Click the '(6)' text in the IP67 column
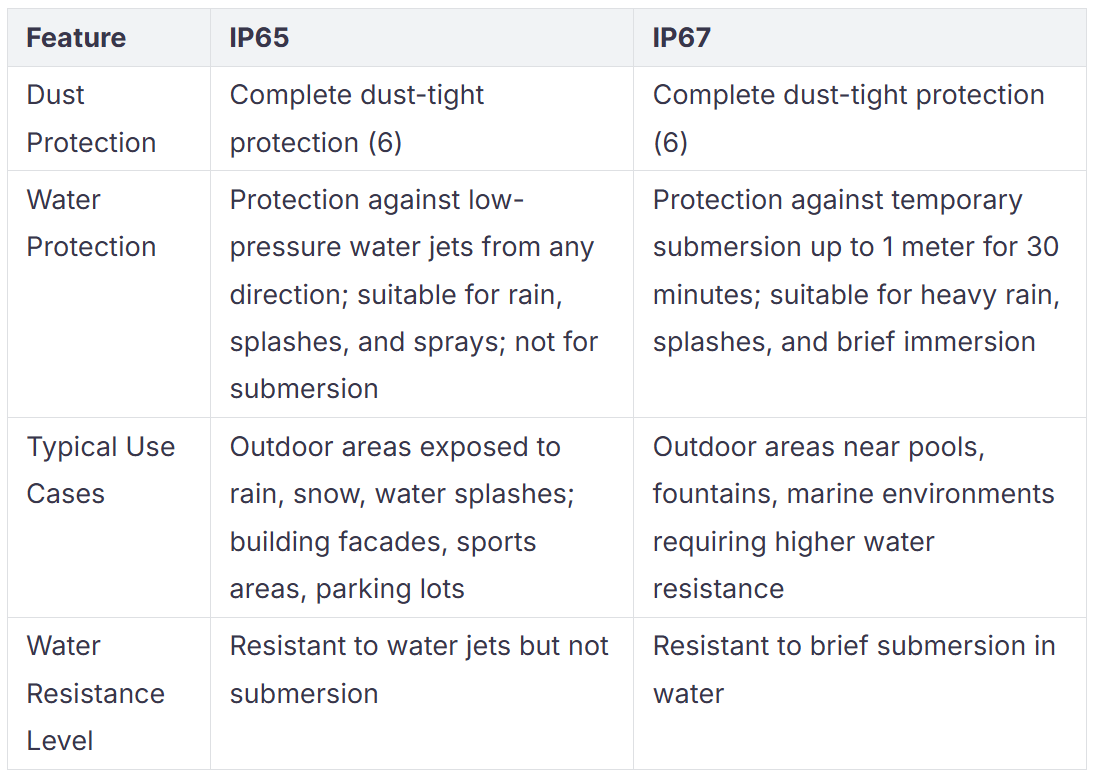This screenshot has height=783, width=1099. click(x=670, y=143)
